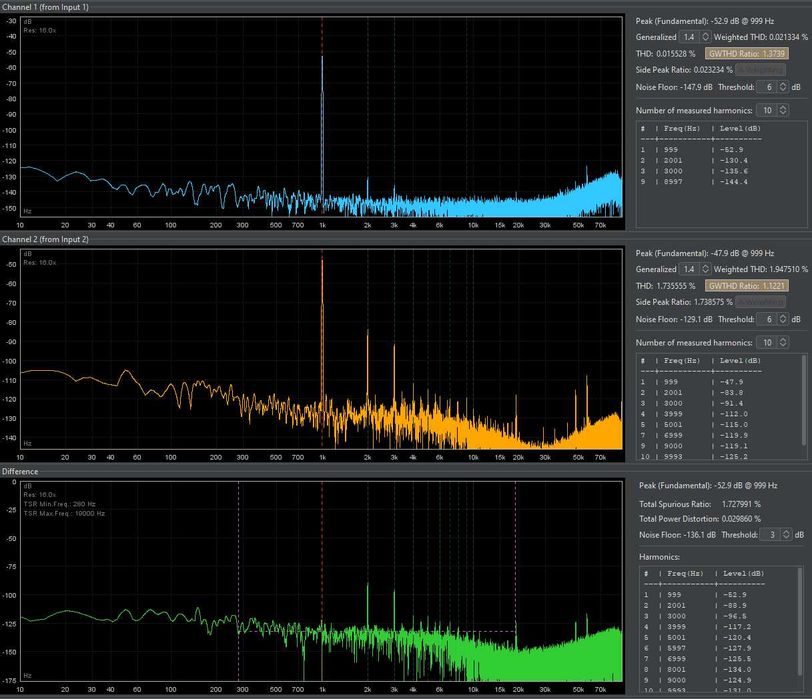Click Channel 1 Generalized spinner arrows
Viewport: 812px width, 699px height.
coord(705,37)
